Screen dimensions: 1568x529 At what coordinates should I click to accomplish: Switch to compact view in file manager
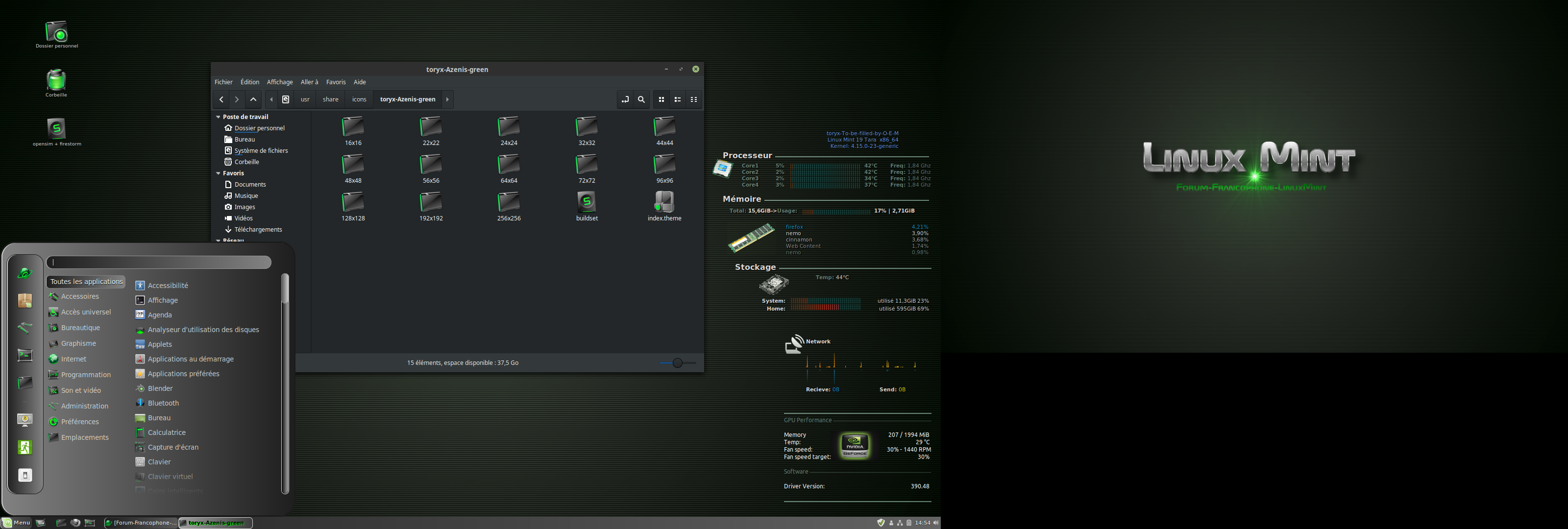(x=694, y=99)
